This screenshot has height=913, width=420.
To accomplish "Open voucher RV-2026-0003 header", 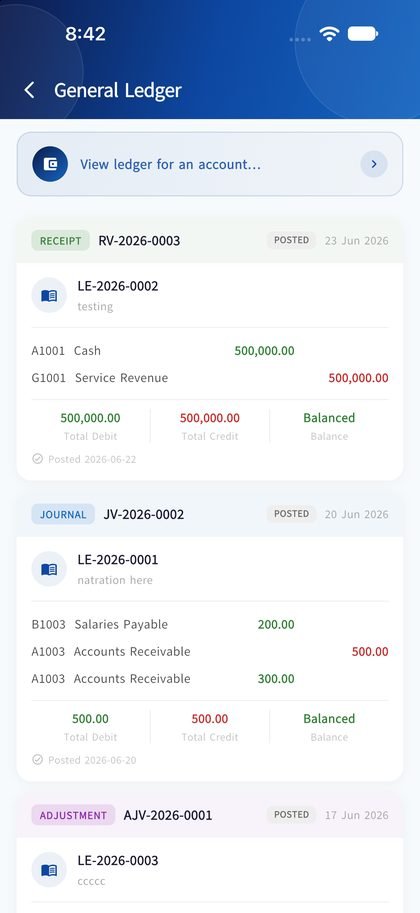I will point(210,240).
